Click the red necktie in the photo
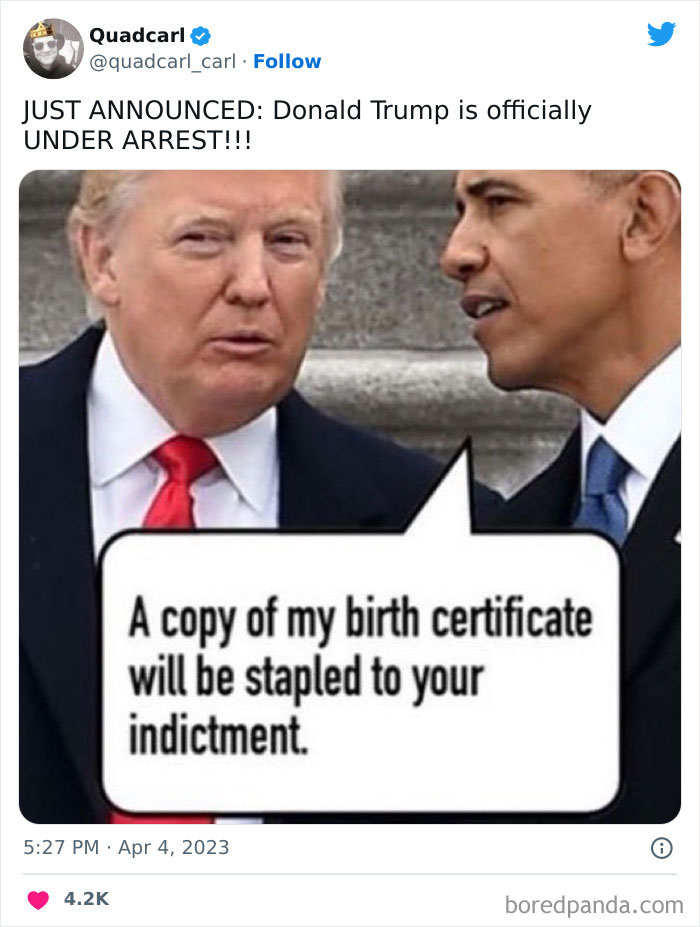 coord(179,482)
